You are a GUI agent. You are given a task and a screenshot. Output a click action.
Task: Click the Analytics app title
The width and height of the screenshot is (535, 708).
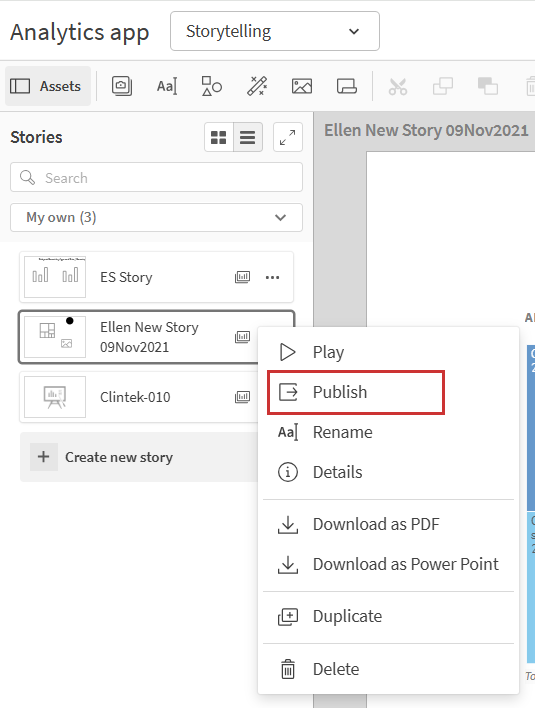80,33
